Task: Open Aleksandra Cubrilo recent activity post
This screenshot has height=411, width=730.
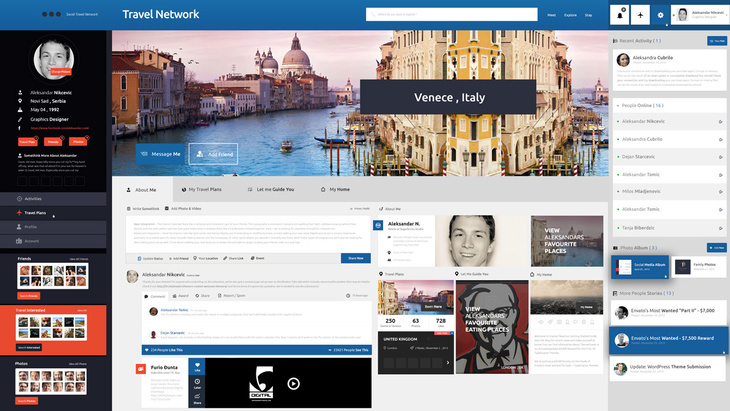Action: [x=669, y=71]
